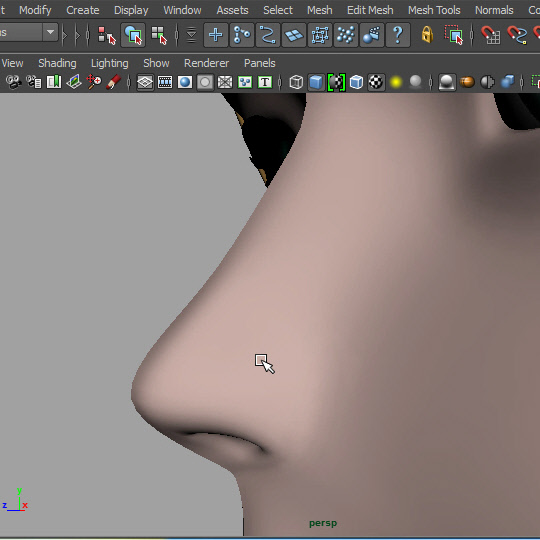Open the Window menu
Viewport: 540px width, 540px height.
coord(182,10)
